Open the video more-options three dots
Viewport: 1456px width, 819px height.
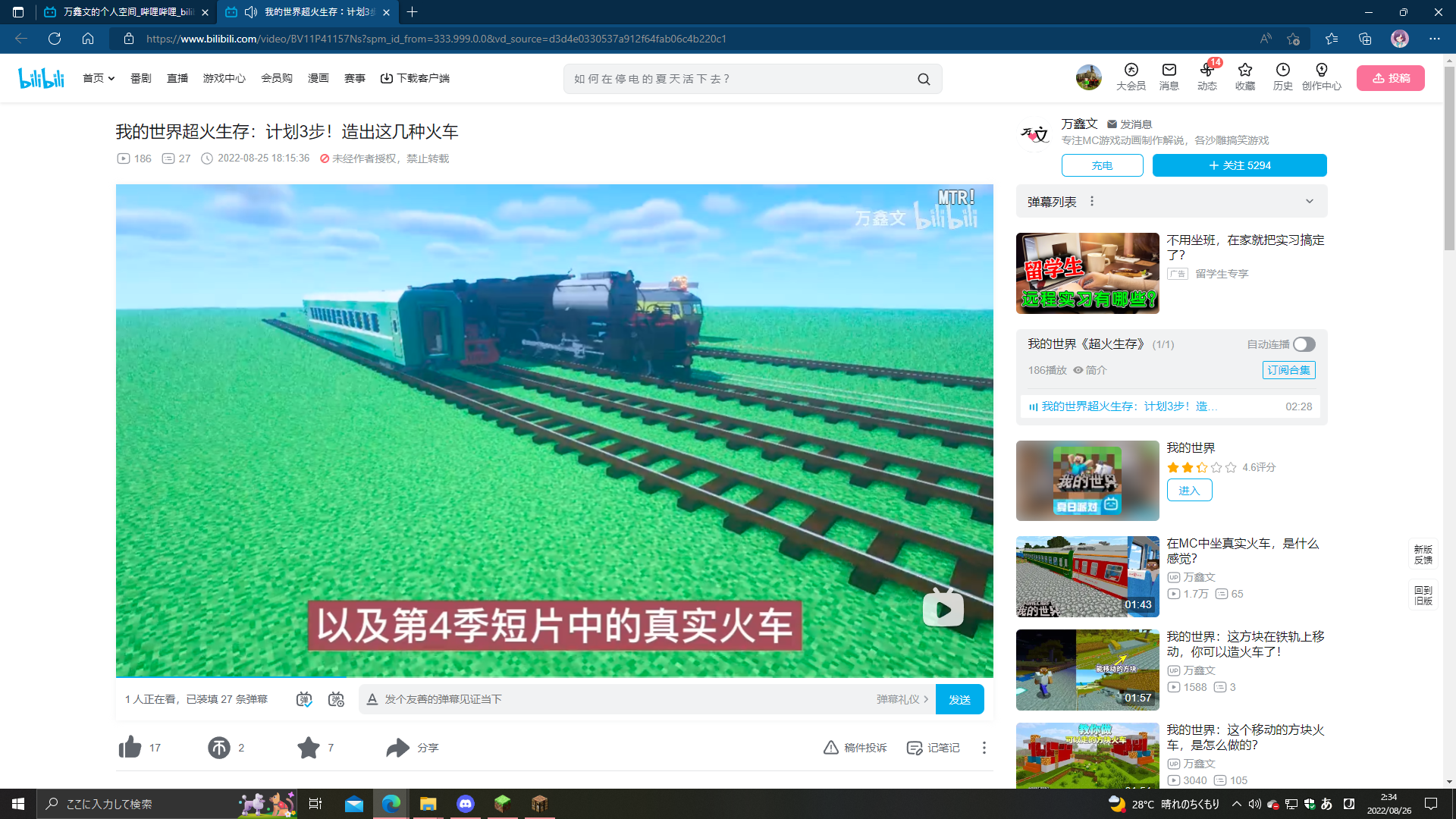[x=984, y=748]
